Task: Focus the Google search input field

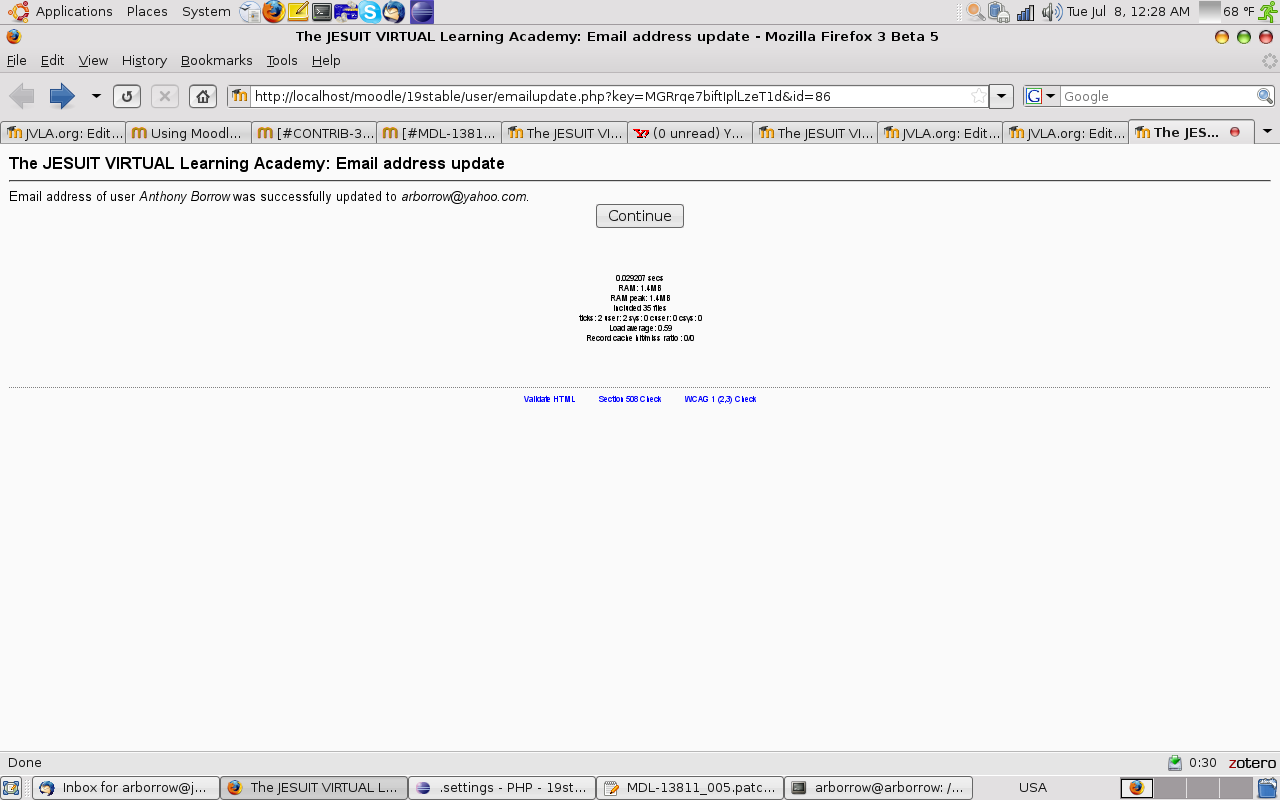Action: coord(1158,96)
